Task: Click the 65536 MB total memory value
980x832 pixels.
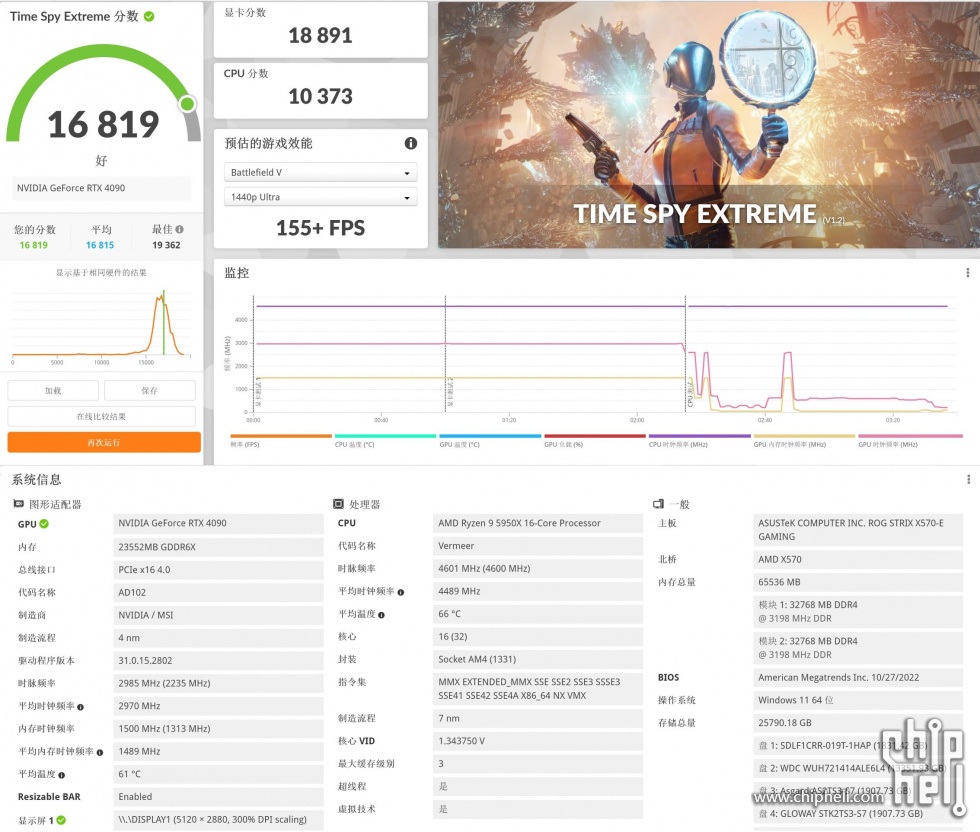Action: click(858, 582)
